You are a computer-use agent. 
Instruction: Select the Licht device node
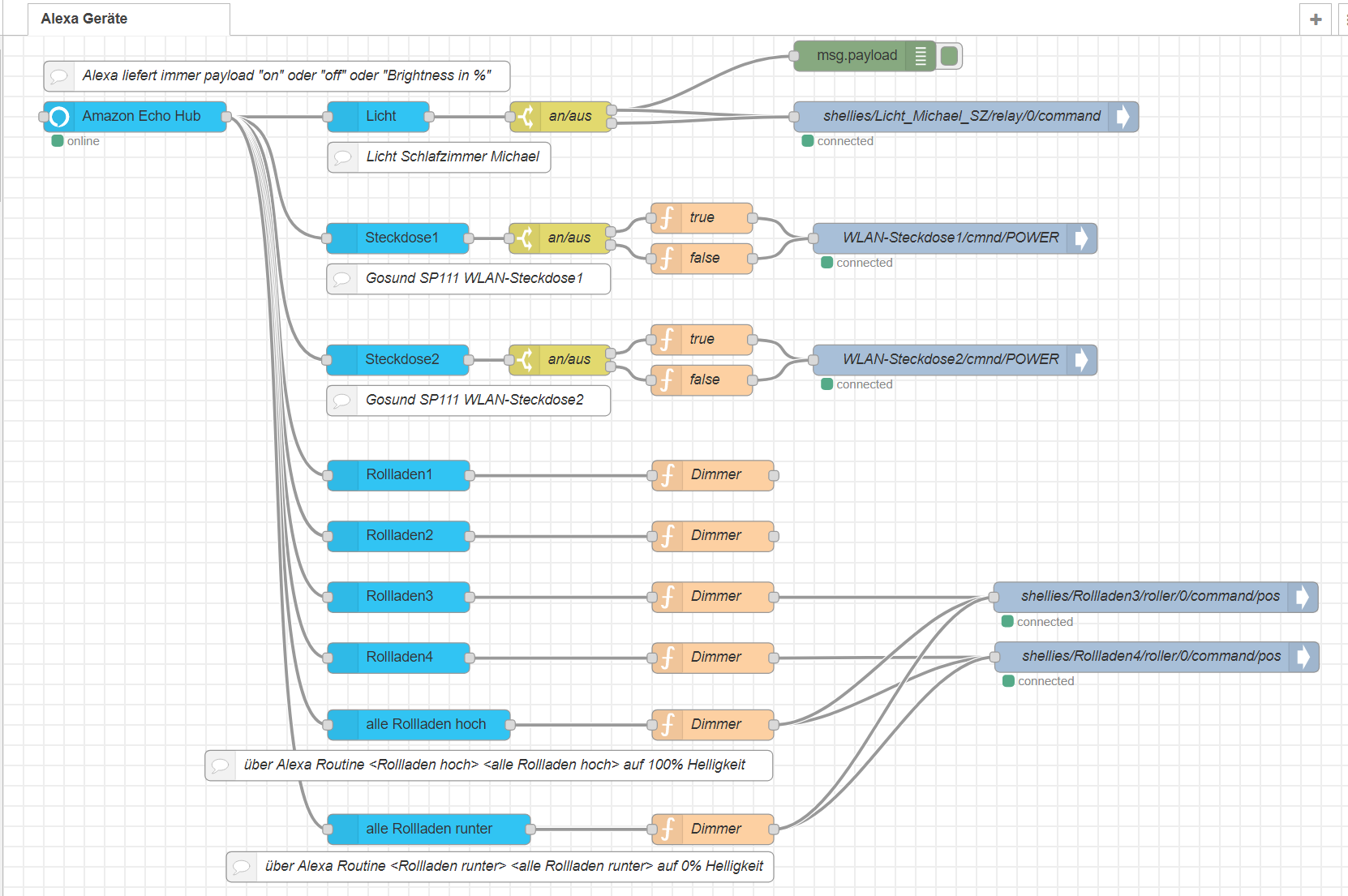click(x=379, y=117)
